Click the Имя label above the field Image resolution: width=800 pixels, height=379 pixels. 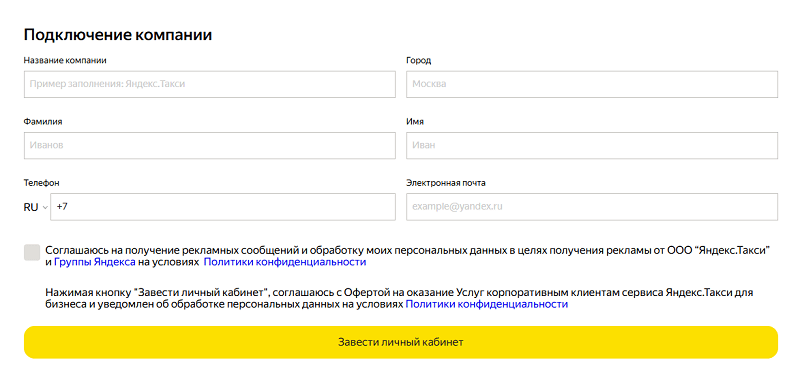point(415,121)
